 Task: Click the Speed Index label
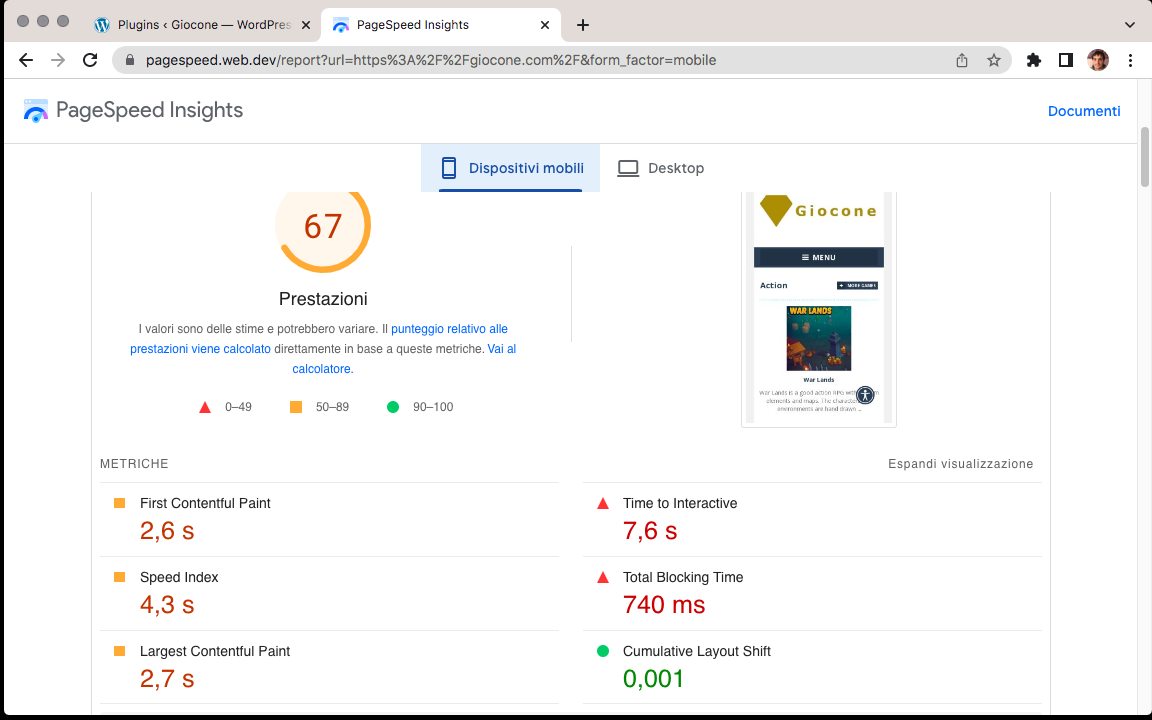[x=179, y=577]
